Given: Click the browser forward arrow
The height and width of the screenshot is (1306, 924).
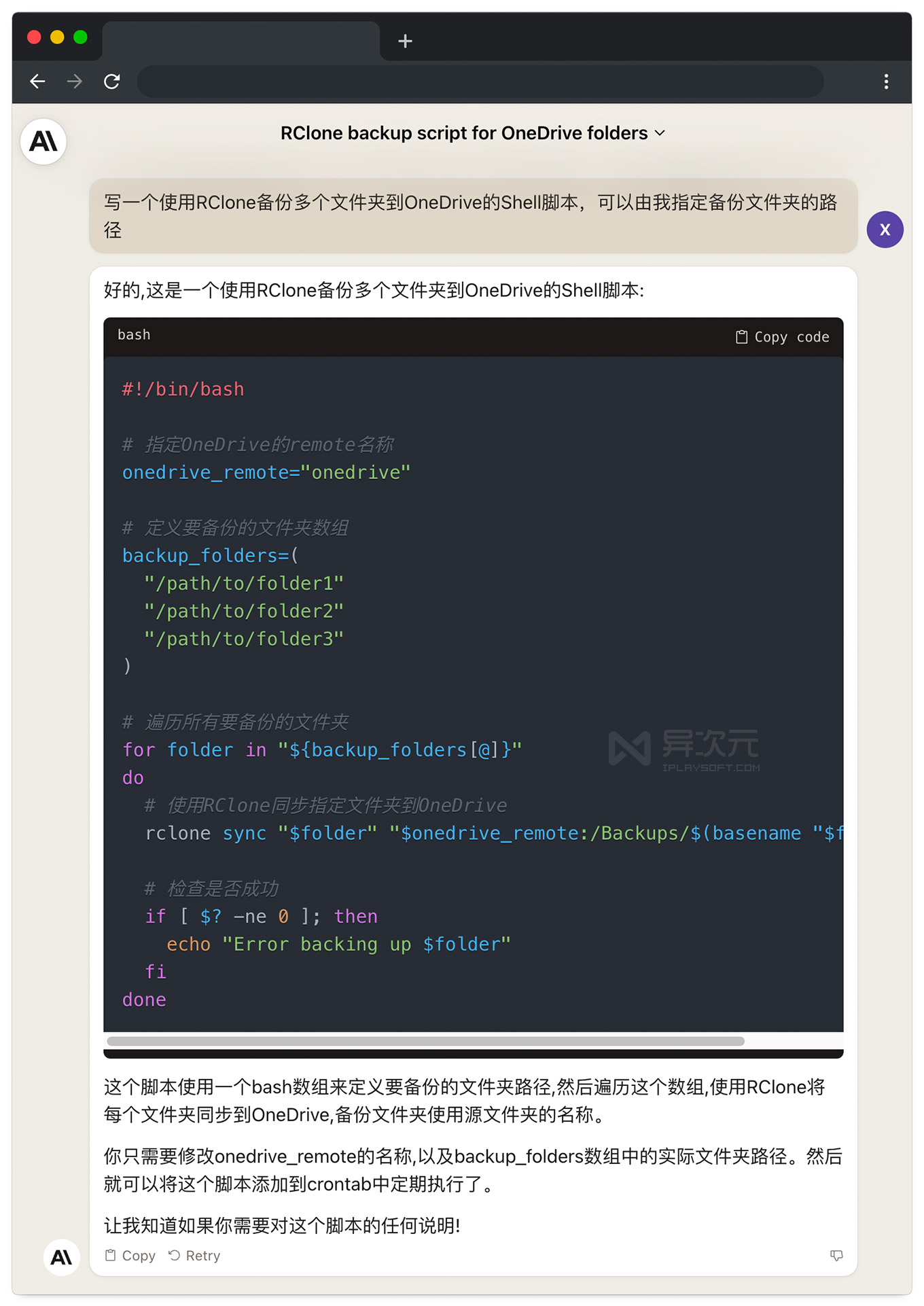Looking at the screenshot, I should (x=75, y=82).
